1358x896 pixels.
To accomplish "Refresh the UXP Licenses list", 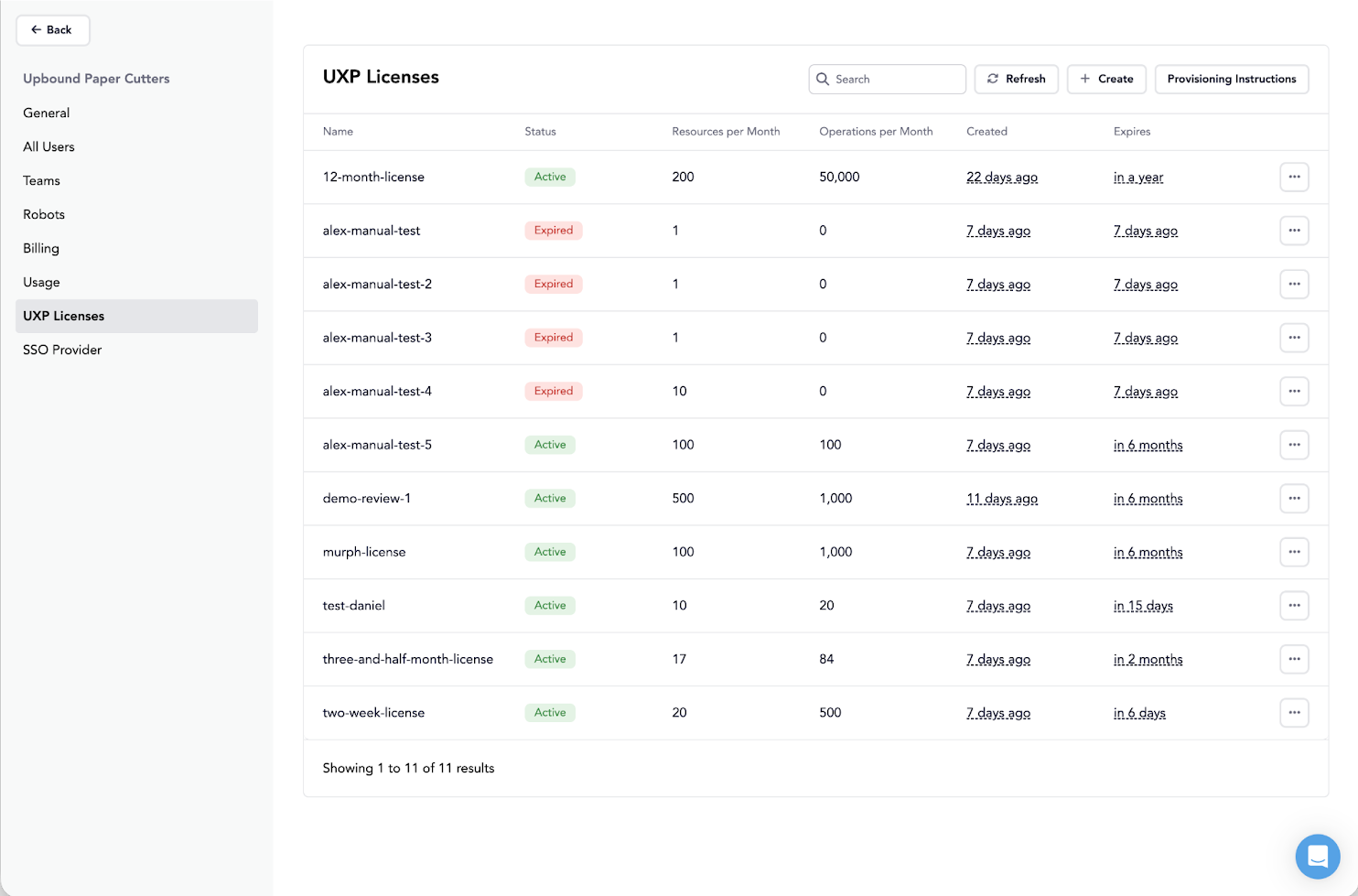I will tap(1016, 80).
